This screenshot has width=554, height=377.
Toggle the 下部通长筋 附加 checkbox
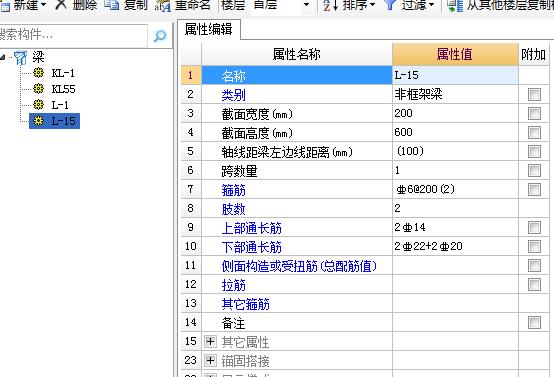pos(534,247)
